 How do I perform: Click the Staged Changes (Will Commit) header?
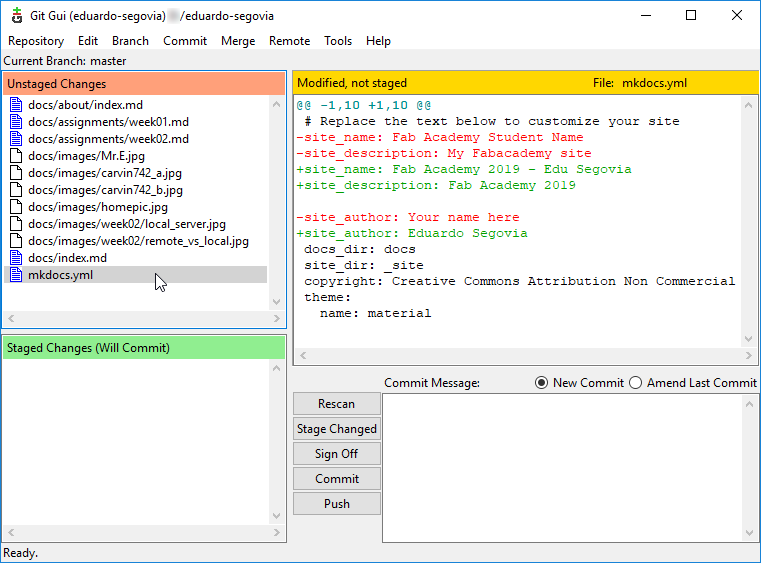click(145, 348)
